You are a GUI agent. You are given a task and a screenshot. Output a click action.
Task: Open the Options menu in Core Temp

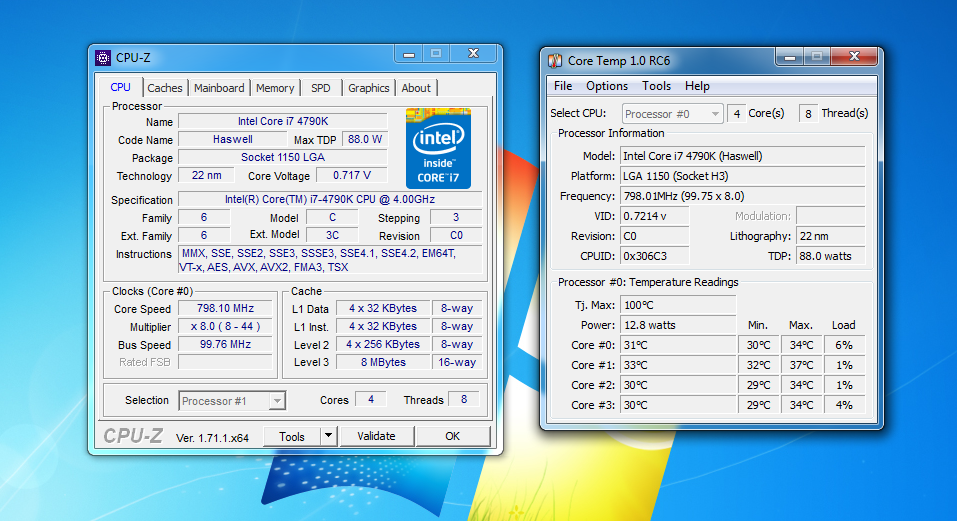[x=607, y=86]
